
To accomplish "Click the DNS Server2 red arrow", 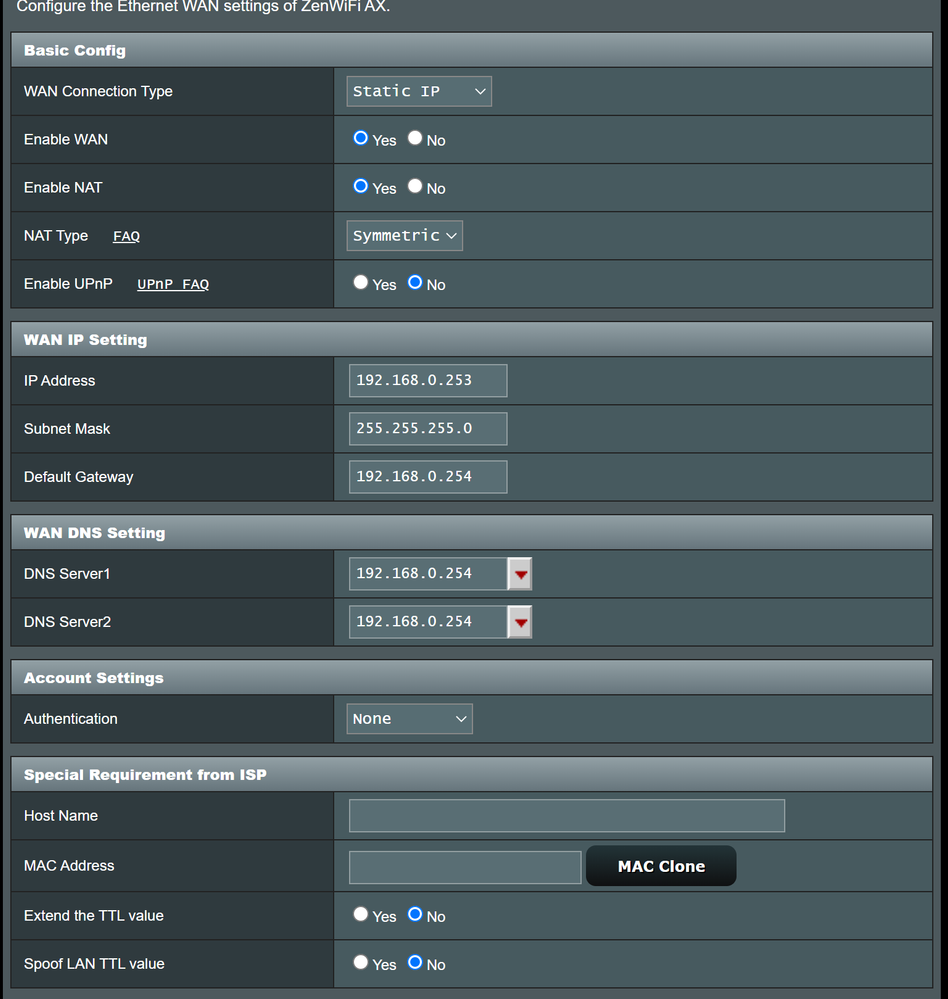I will (x=520, y=622).
